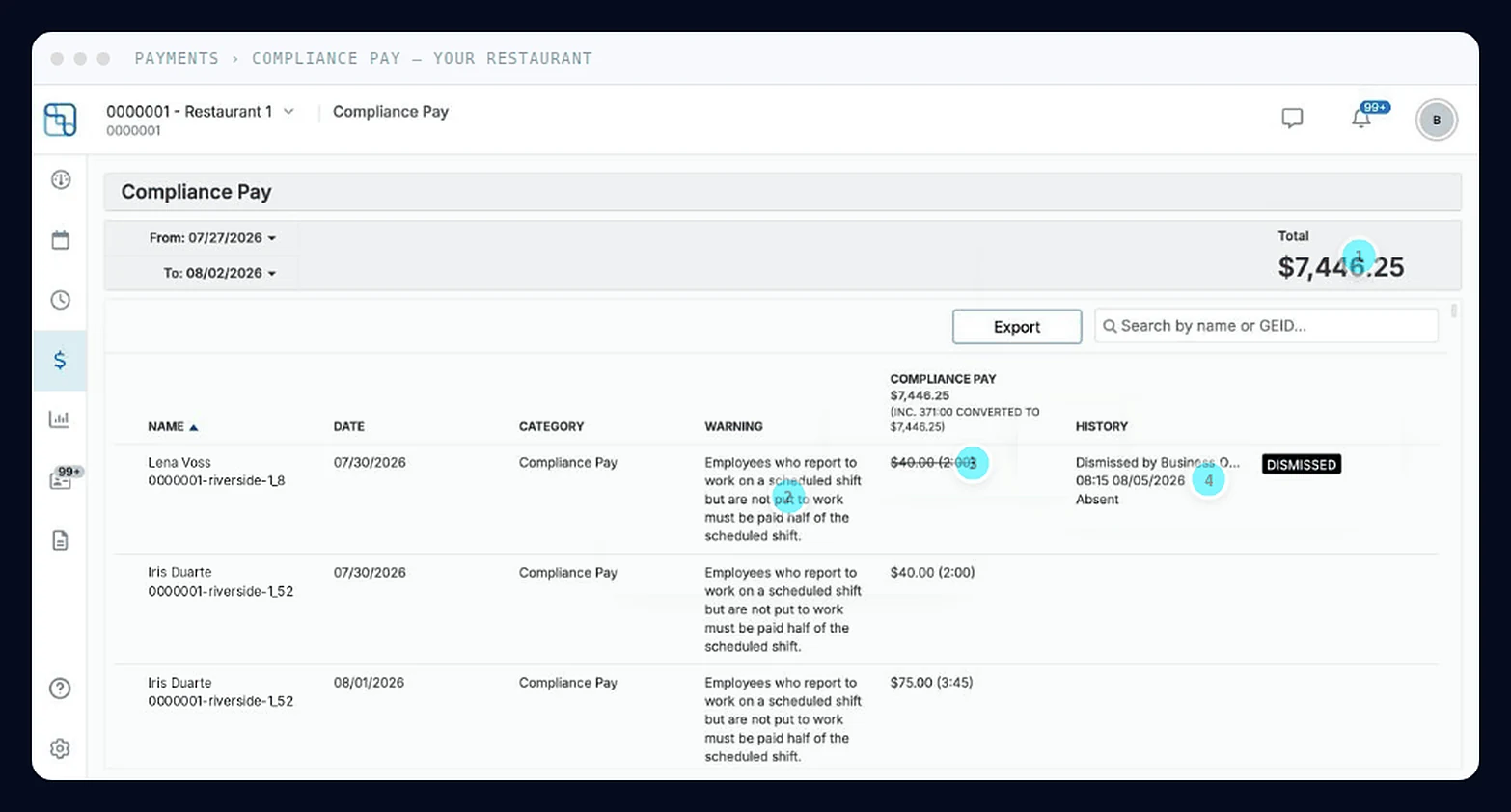Open the calendar schedule icon in sidebar

click(61, 240)
